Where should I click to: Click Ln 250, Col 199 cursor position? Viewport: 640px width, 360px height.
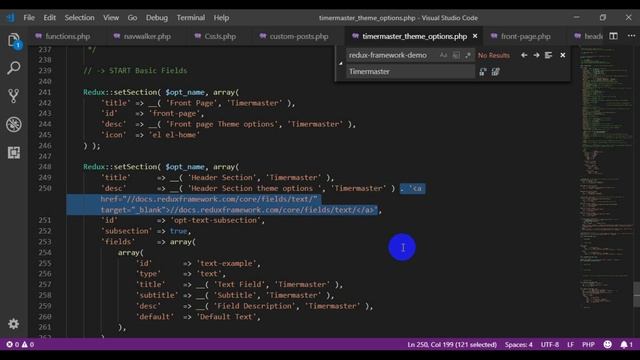[452, 344]
